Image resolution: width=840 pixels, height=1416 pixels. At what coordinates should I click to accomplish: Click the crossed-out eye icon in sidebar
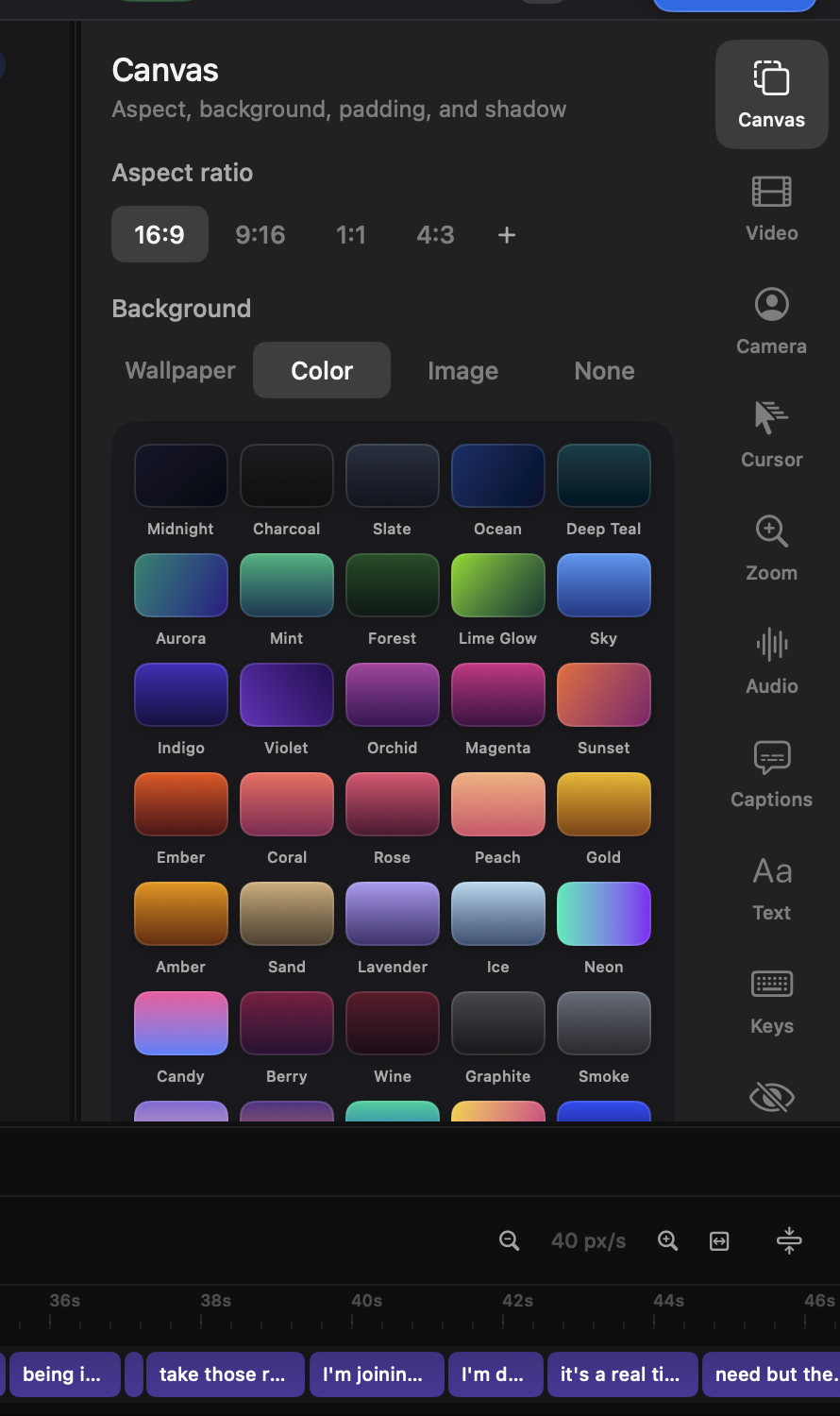(771, 1098)
